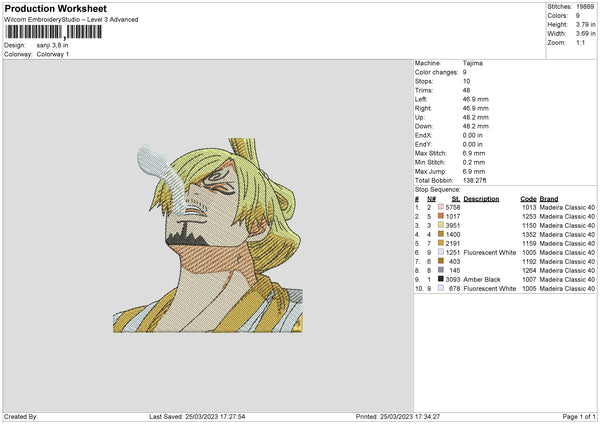The height and width of the screenshot is (424, 600).
Task: Select thread code 1192 in the table
Action: pyautogui.click(x=529, y=261)
